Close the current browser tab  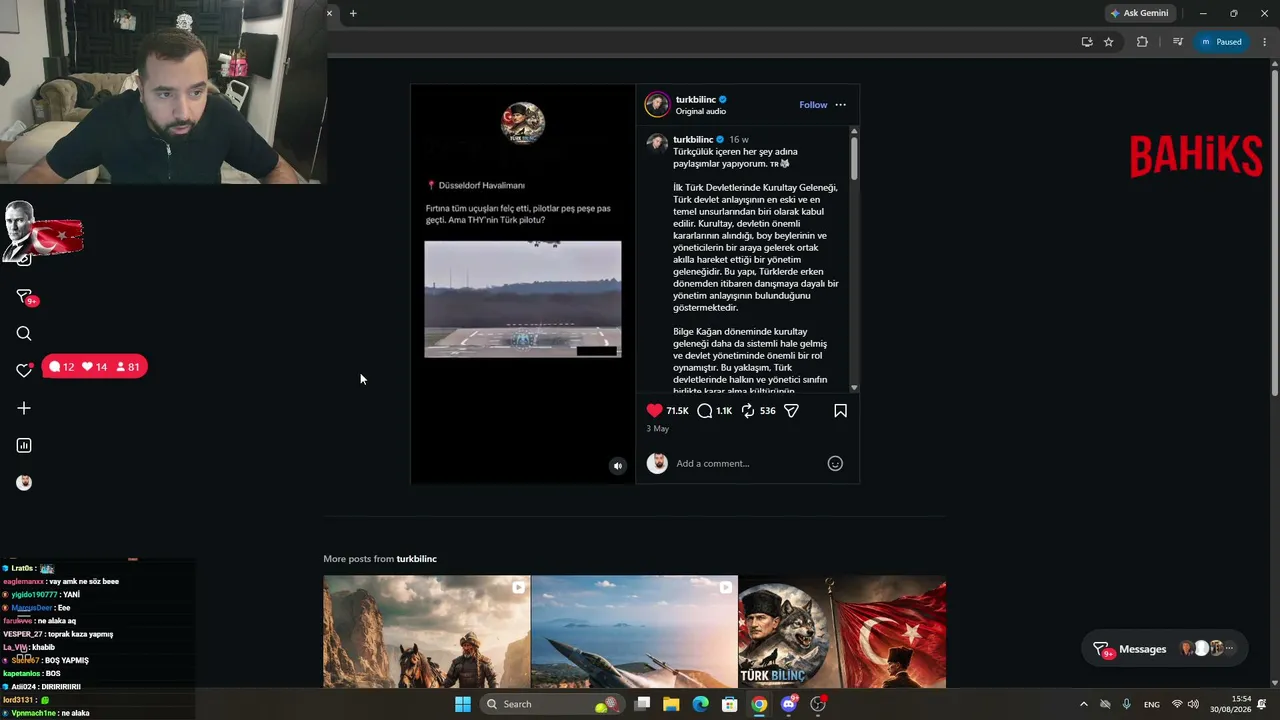click(x=329, y=13)
